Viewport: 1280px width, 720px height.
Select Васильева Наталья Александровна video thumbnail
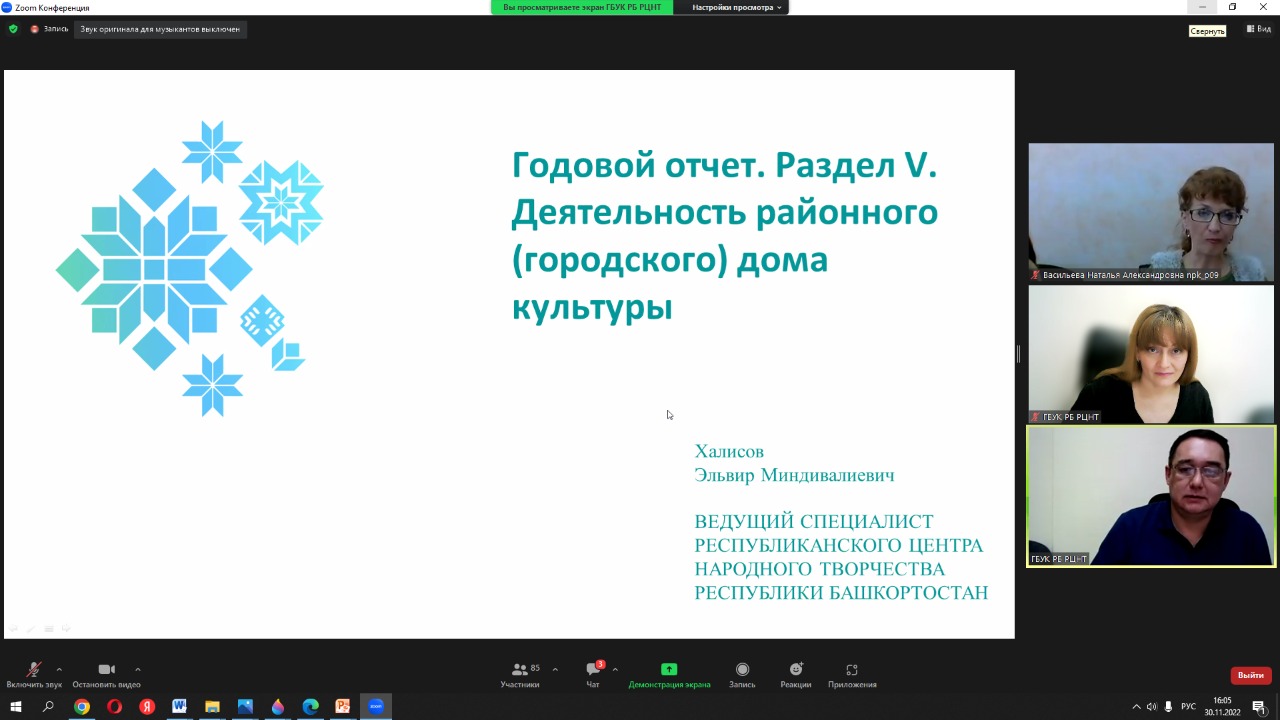tap(1151, 212)
